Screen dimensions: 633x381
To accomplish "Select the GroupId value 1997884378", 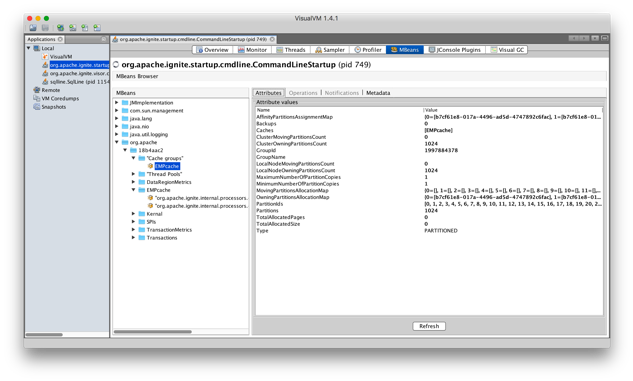I will 441,150.
